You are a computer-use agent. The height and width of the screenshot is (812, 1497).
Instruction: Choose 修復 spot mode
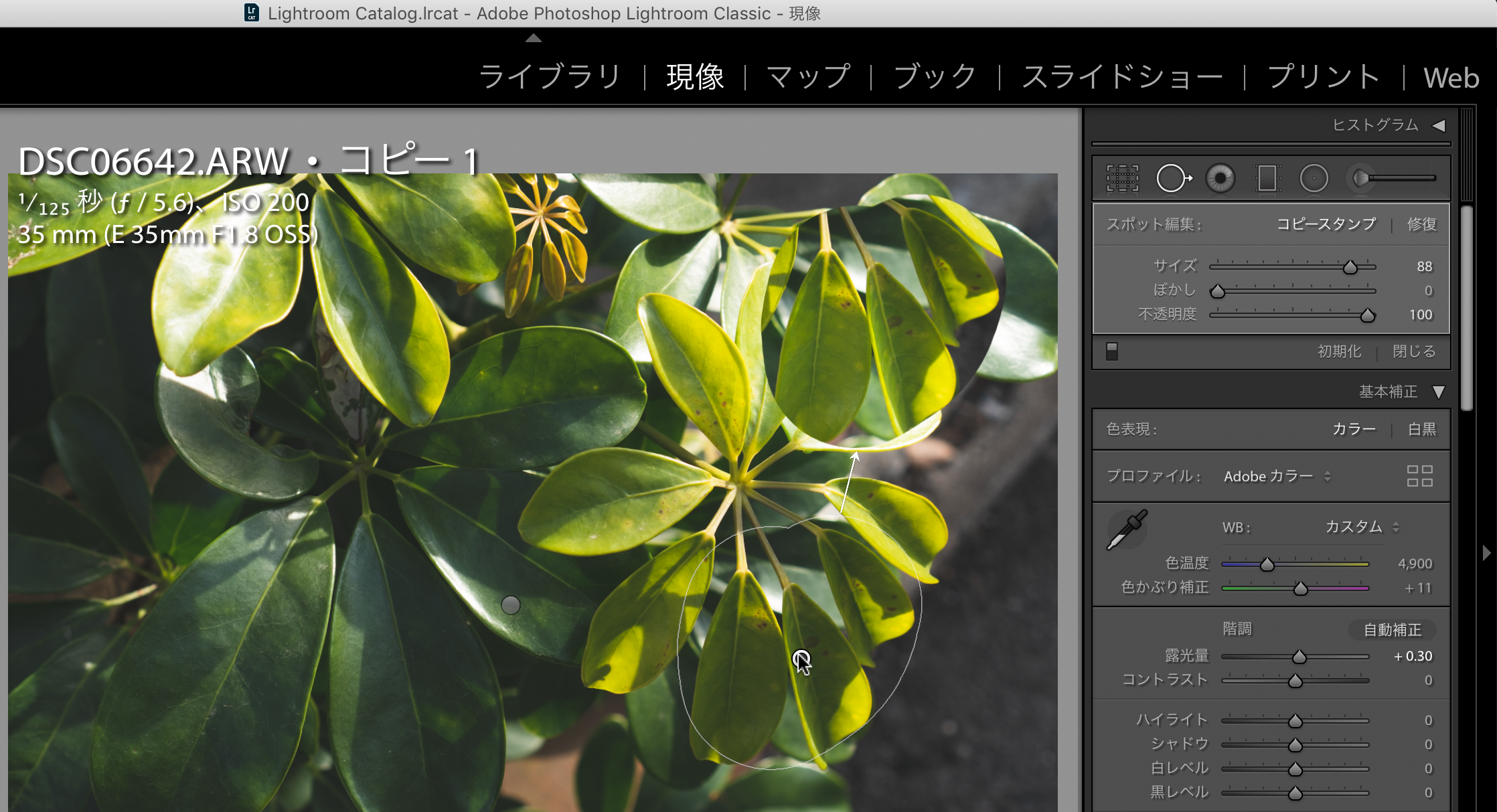click(1421, 224)
